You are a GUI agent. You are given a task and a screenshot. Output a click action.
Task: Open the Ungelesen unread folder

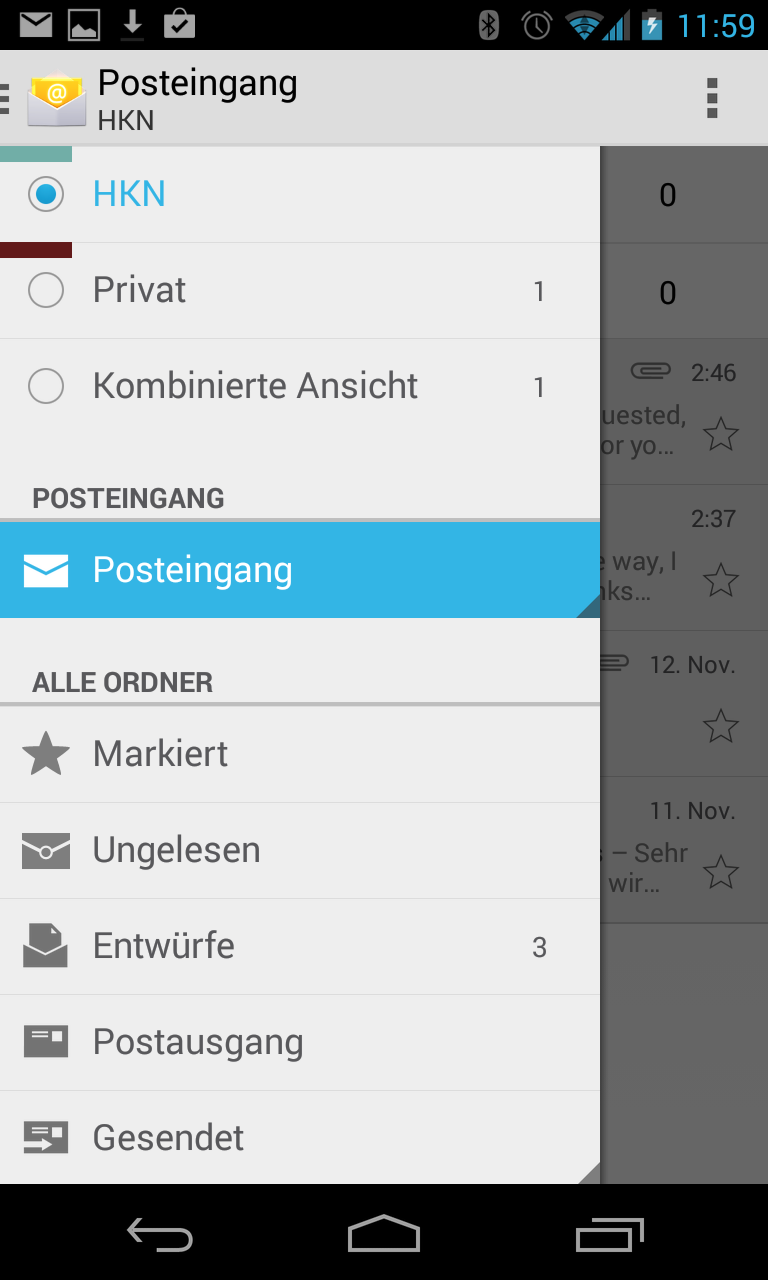pyautogui.click(x=176, y=850)
